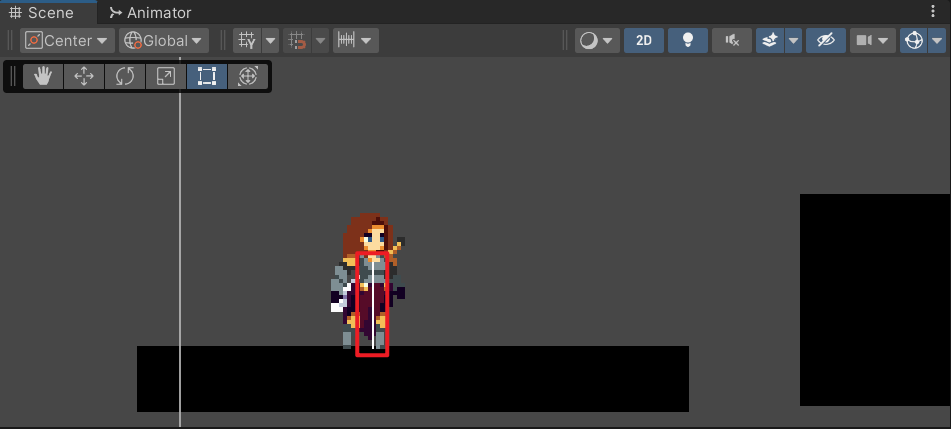
Task: Toggle grid visibility icon
Action: (x=246, y=41)
